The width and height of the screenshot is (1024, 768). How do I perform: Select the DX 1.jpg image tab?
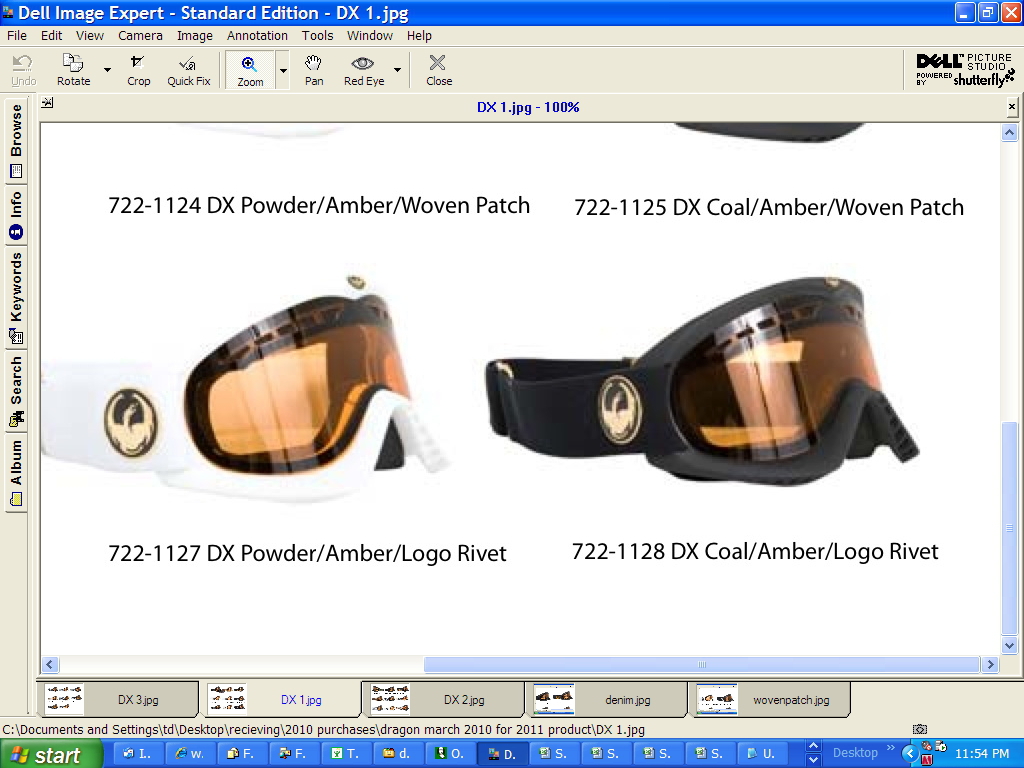(x=280, y=699)
